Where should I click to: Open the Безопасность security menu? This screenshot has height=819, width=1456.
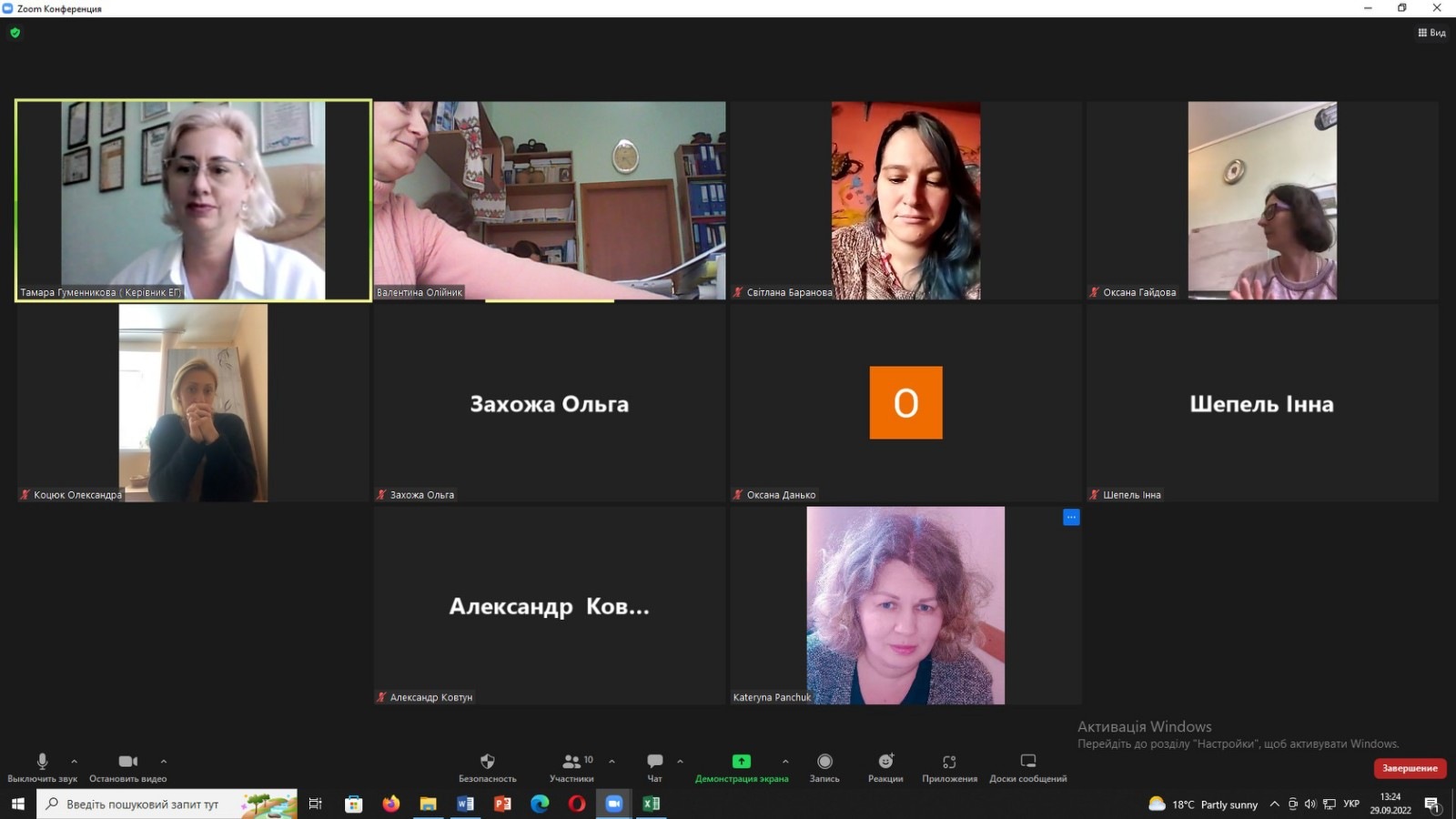coord(488,767)
